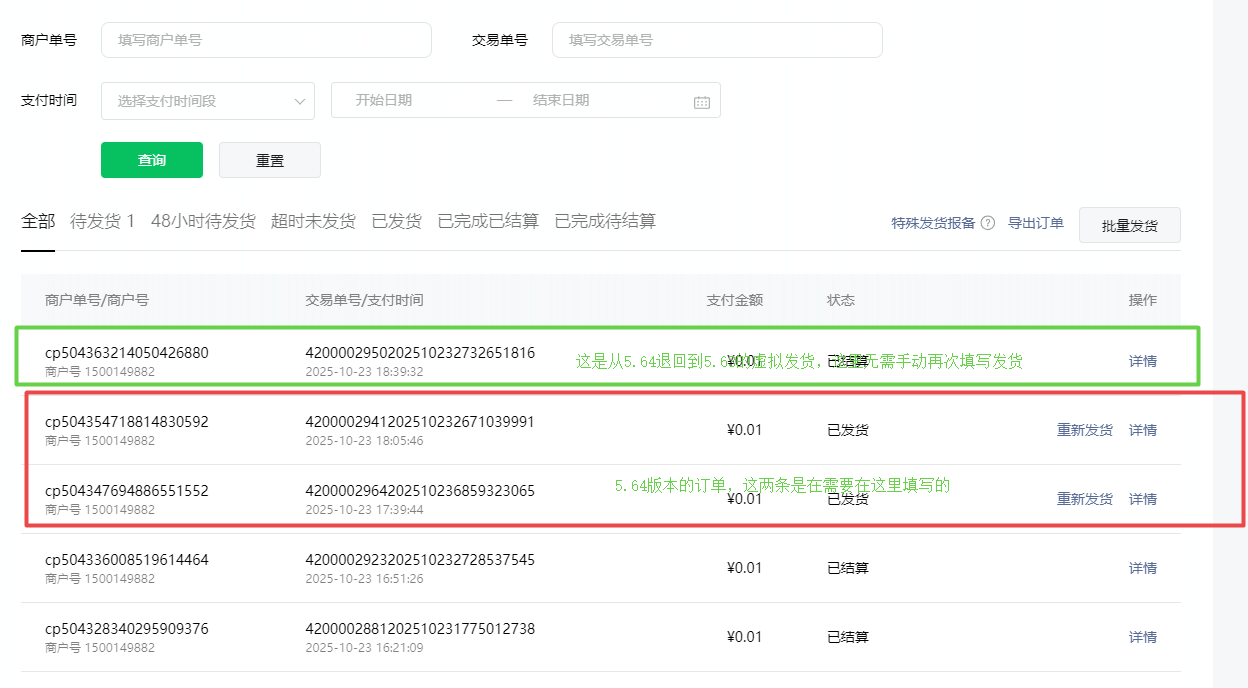
Task: Pick the 开始日期 start date field
Action: click(384, 100)
